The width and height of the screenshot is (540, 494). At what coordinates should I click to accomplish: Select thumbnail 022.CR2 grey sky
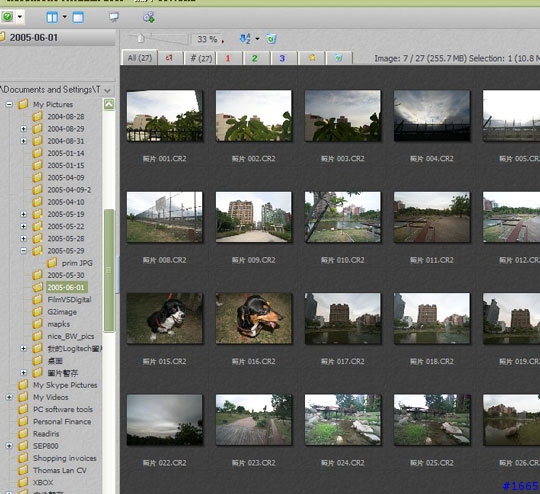tap(164, 420)
